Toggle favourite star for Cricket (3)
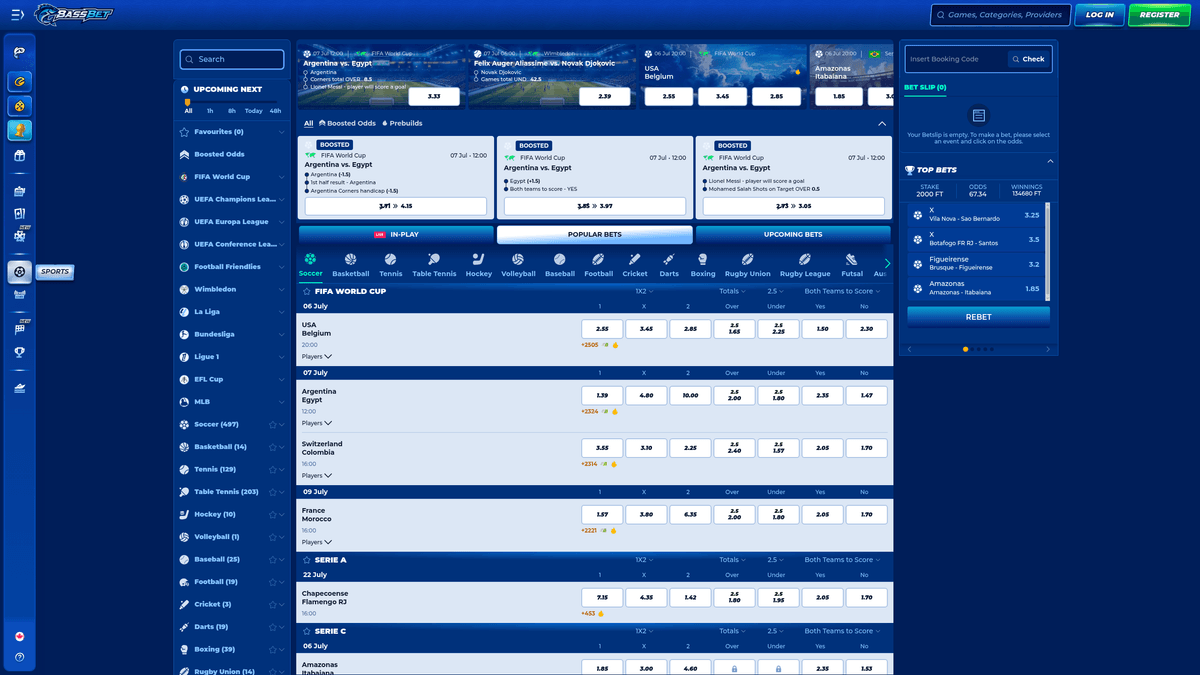This screenshot has height=675, width=1200. click(272, 604)
